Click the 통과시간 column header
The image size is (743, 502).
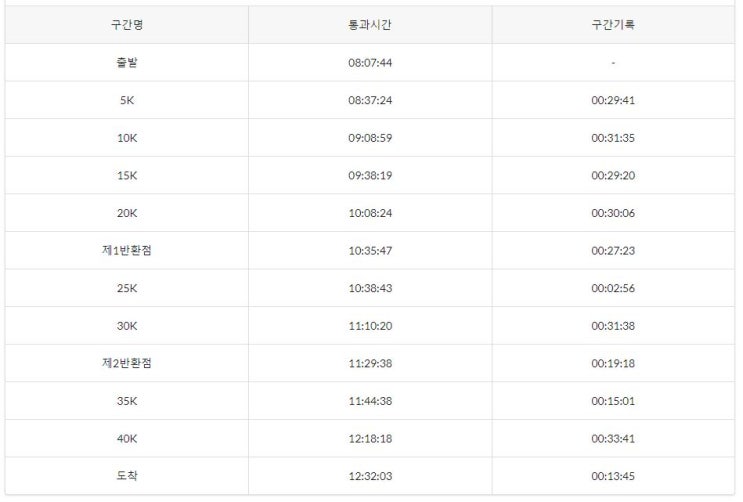[370, 25]
